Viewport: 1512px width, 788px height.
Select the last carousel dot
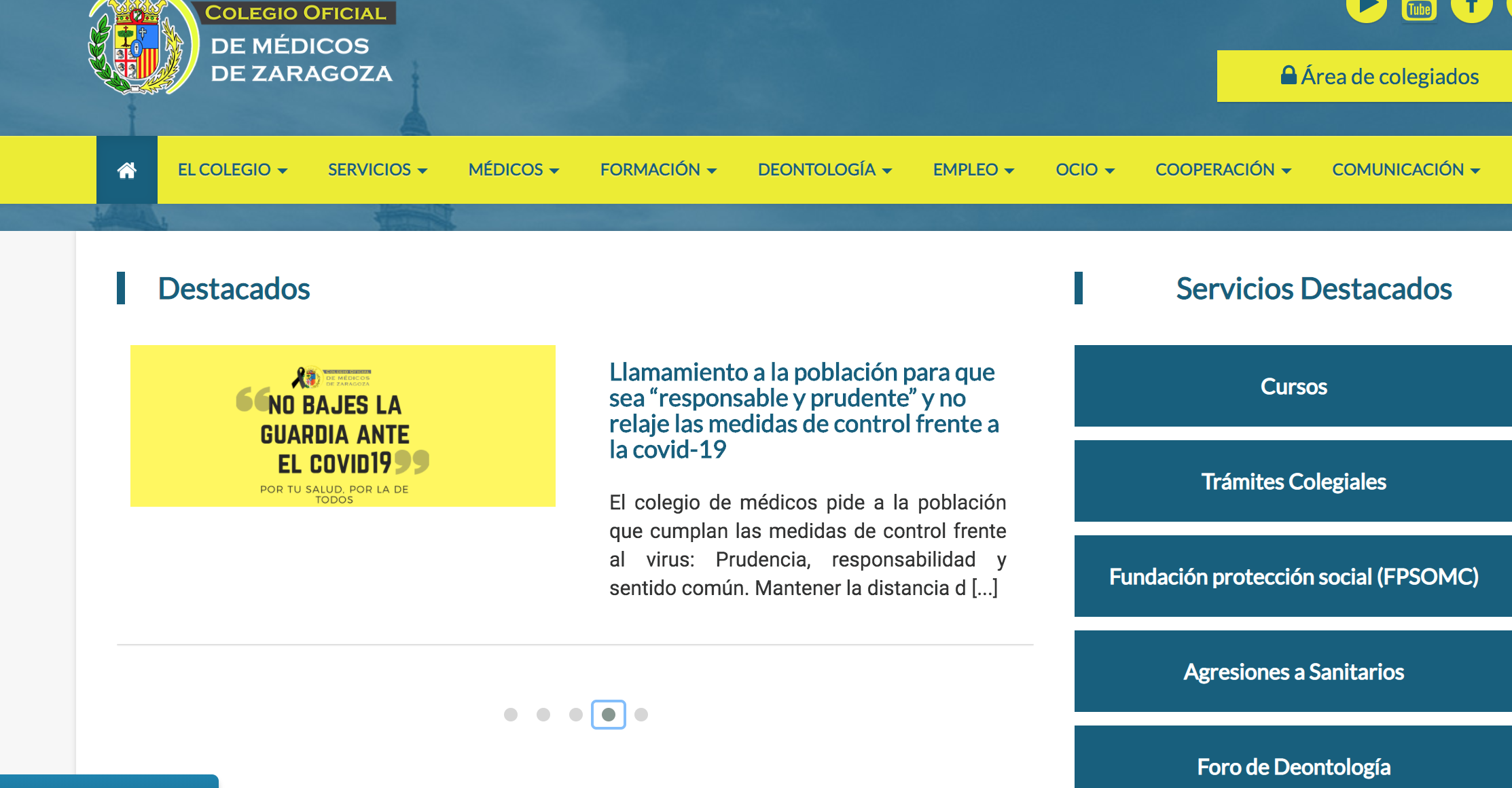641,715
